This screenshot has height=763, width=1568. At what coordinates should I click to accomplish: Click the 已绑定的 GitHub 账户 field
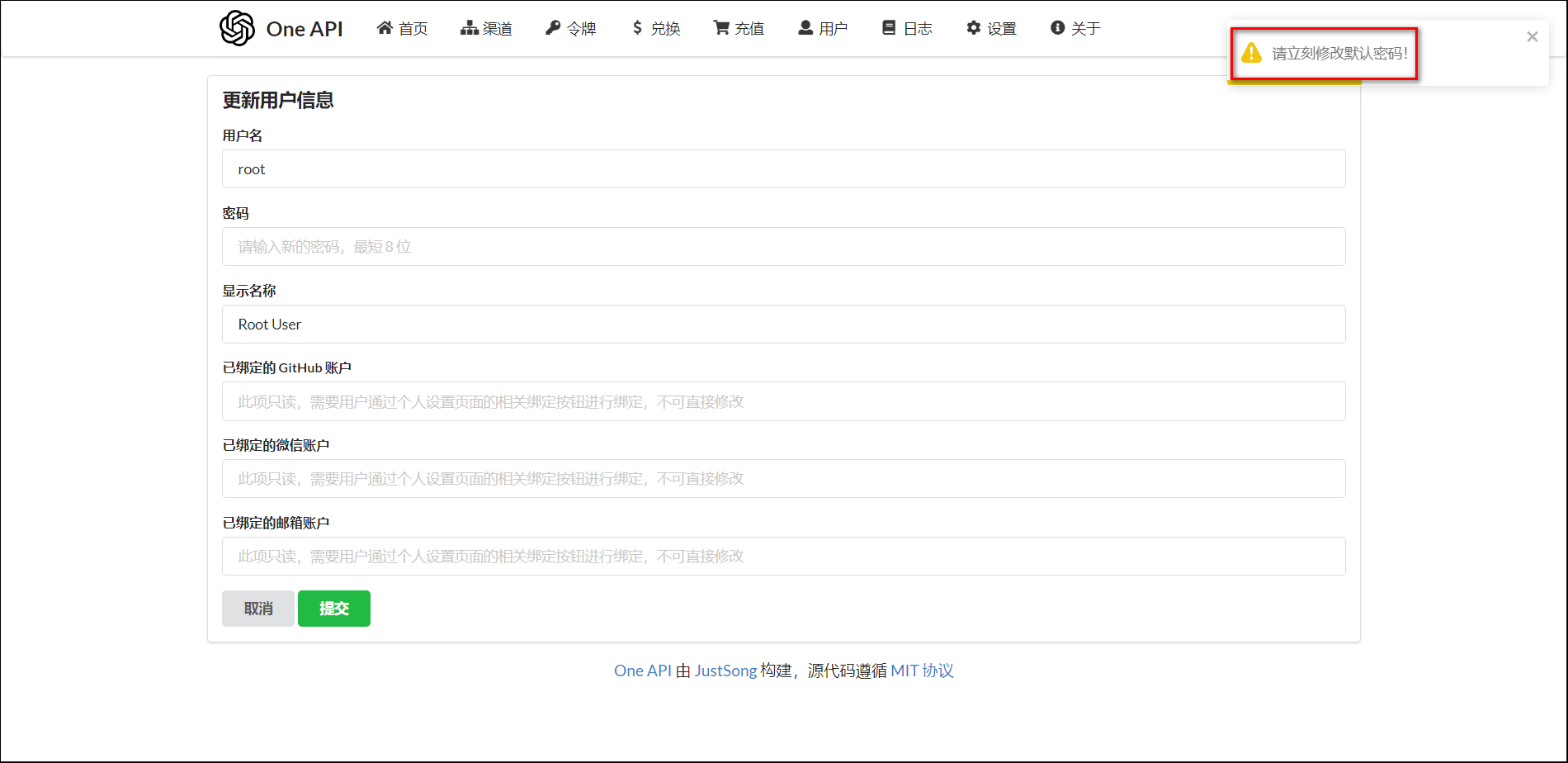coord(783,402)
